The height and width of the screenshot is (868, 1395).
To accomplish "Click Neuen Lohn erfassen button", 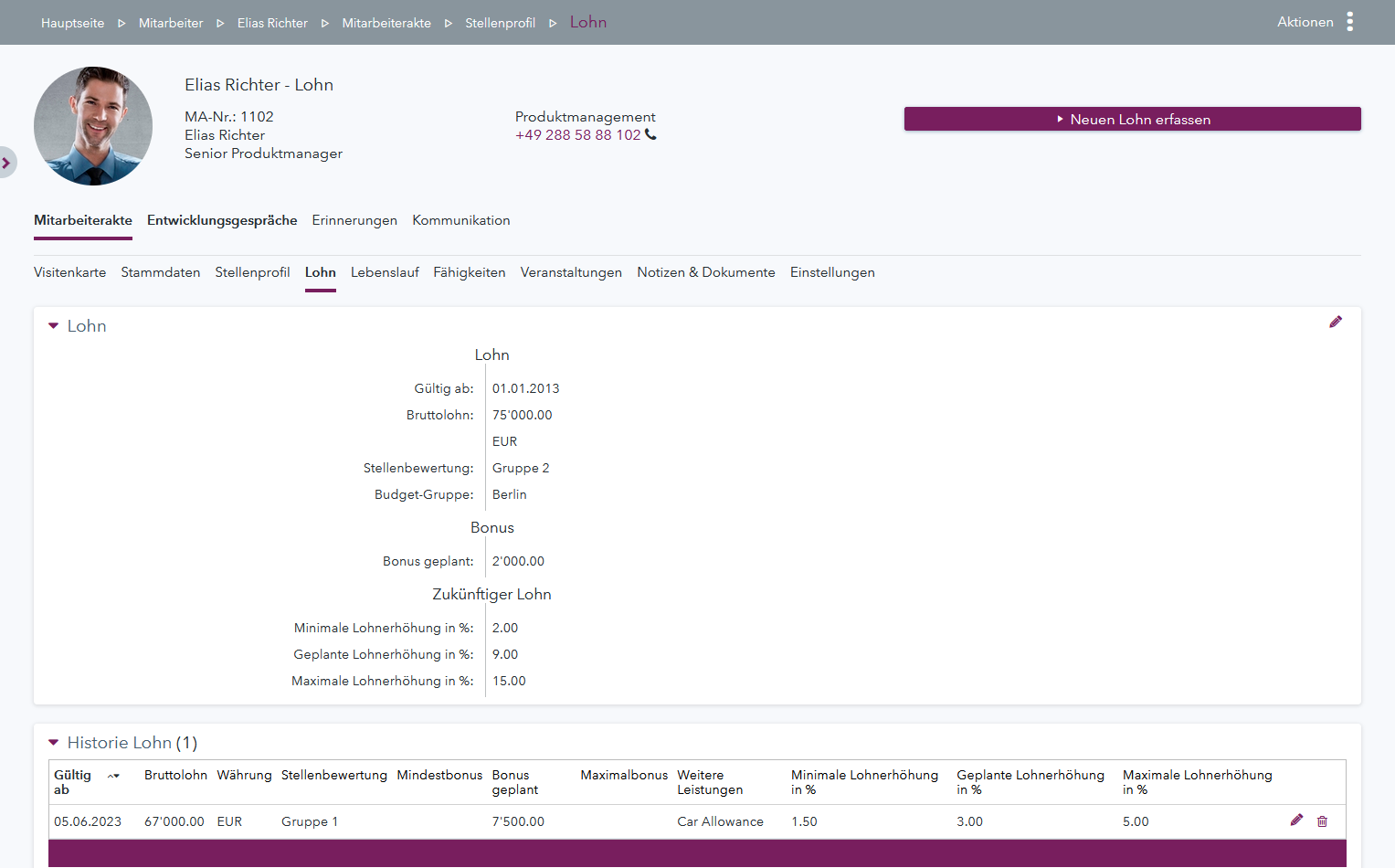I will pos(1132,120).
